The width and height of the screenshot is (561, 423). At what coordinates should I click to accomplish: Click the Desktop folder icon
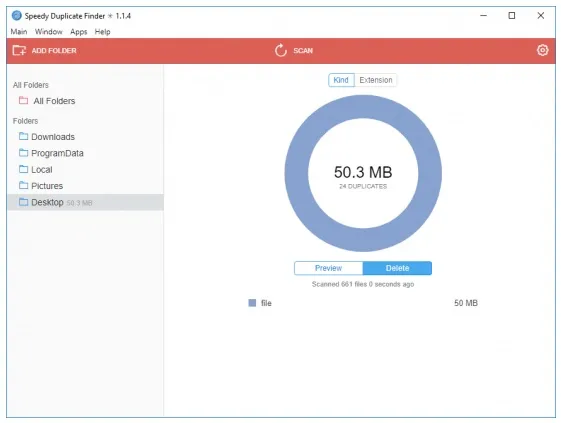23,202
